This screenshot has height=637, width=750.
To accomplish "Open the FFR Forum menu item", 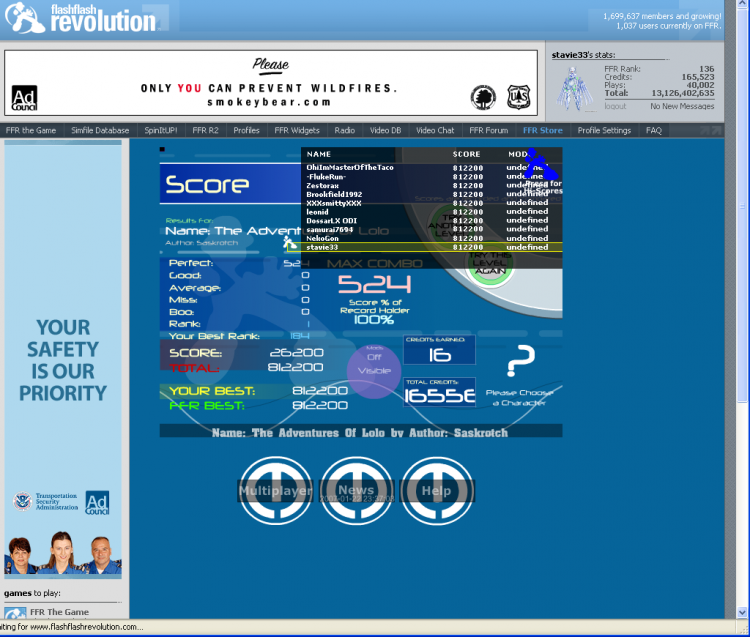I will [x=488, y=130].
